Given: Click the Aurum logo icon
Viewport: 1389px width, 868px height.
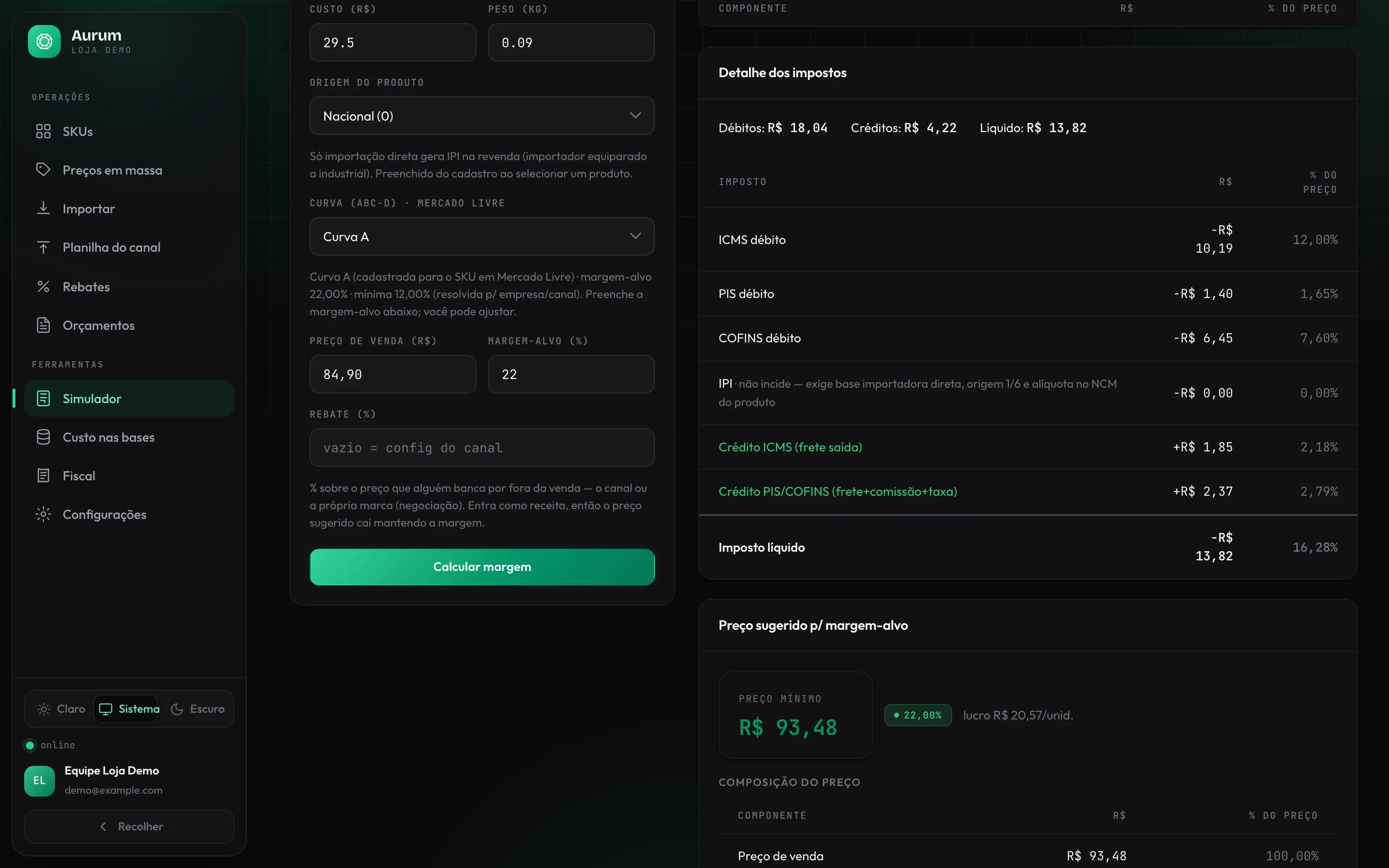Looking at the screenshot, I should [44, 41].
